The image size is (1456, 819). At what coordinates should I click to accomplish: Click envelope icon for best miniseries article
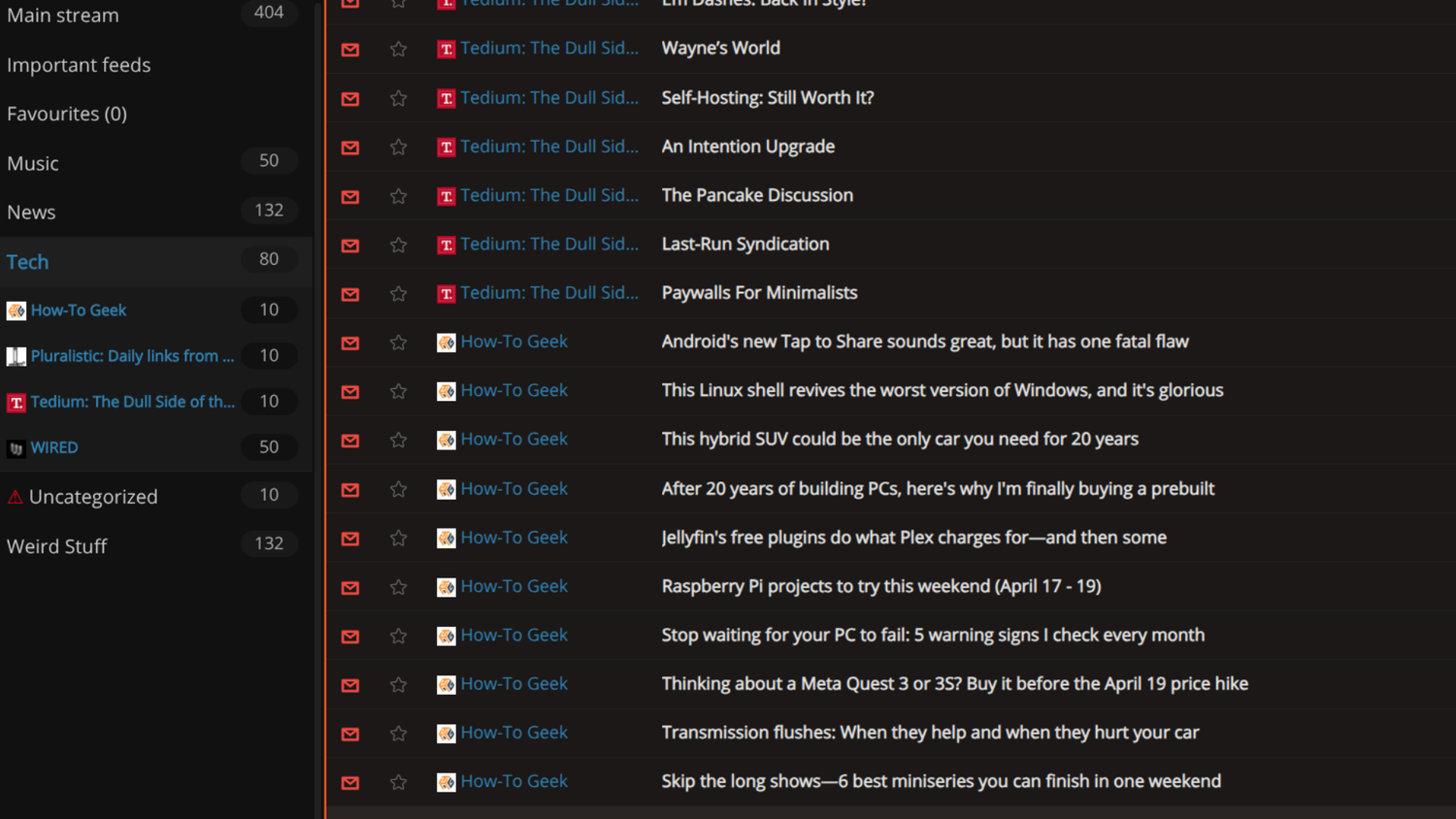350,782
